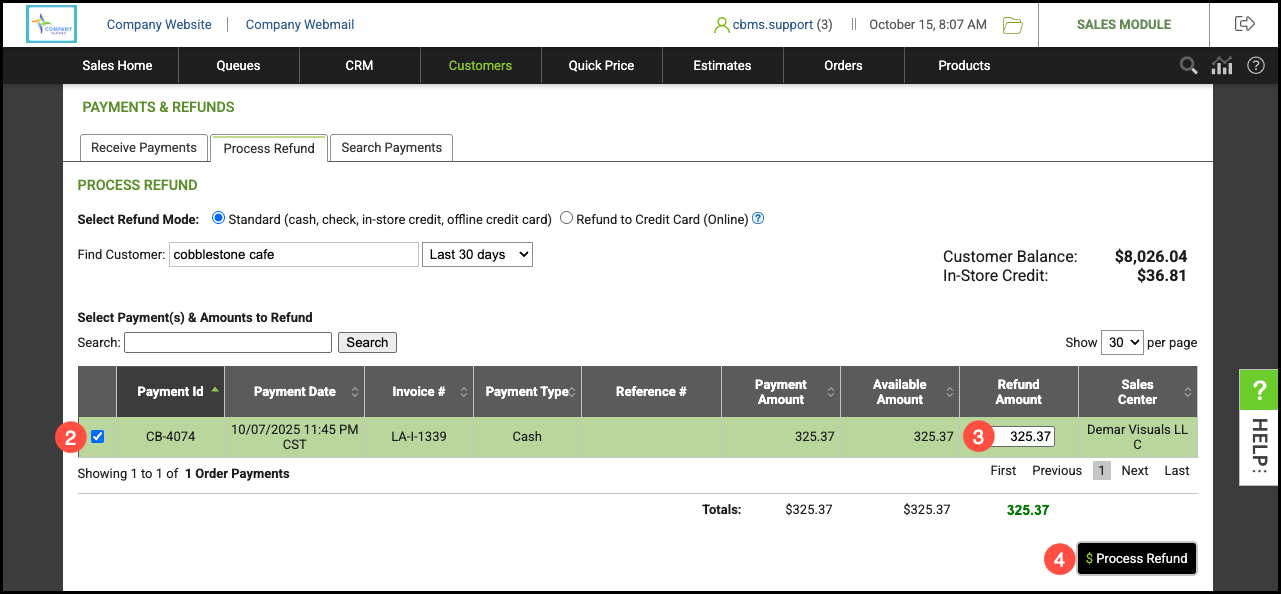1281x594 pixels.
Task: Click the green 325.37 refund total
Action: point(1028,510)
